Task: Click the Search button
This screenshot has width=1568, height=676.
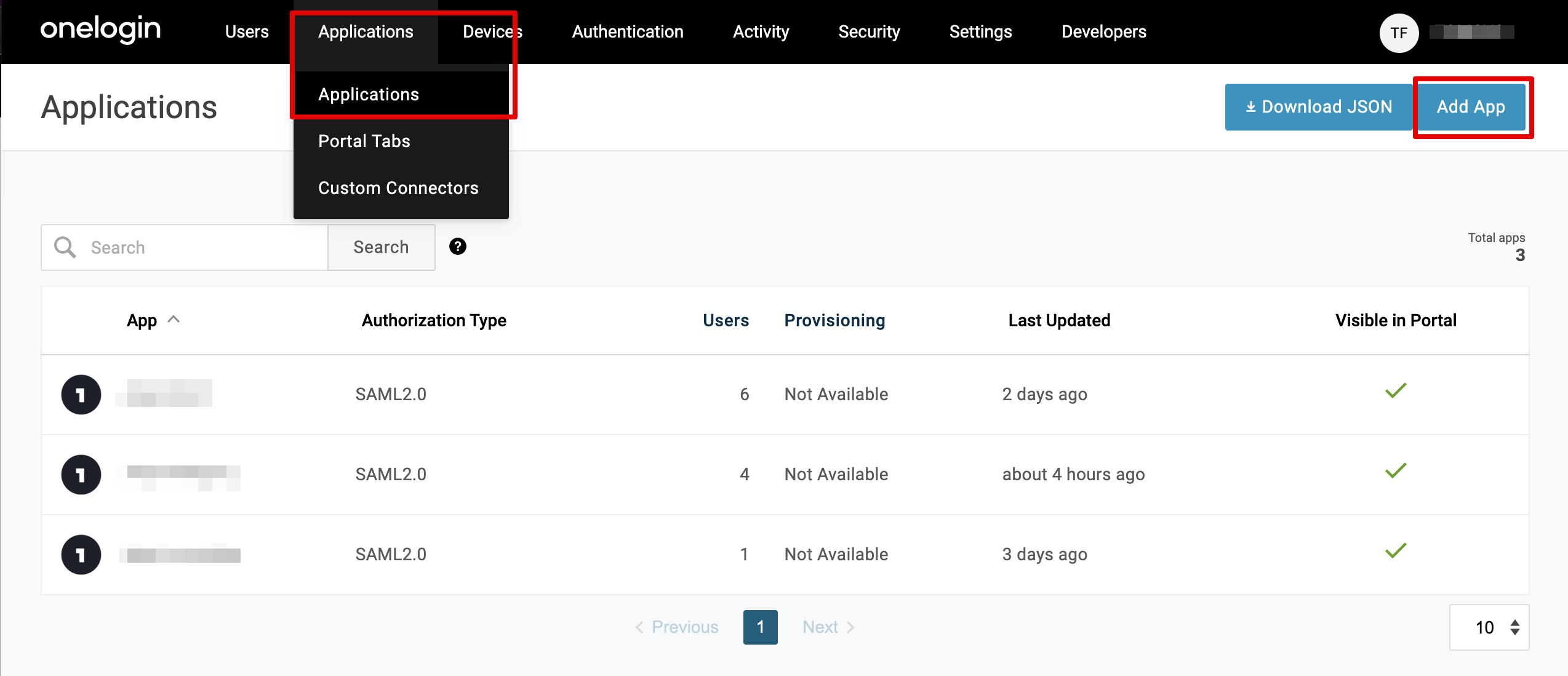Action: pos(382,247)
